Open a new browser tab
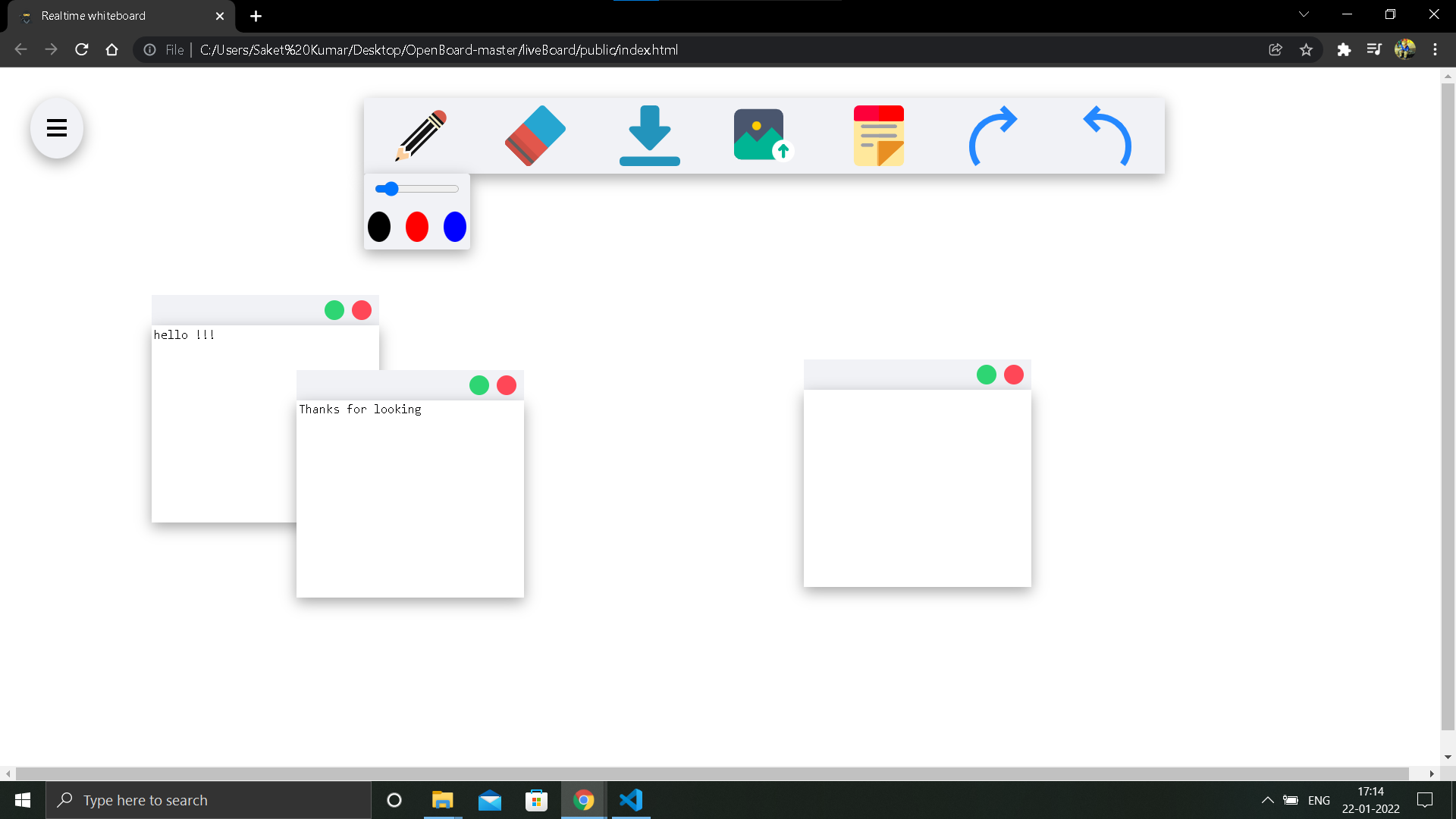Screen dimensions: 1456x819 click(256, 16)
